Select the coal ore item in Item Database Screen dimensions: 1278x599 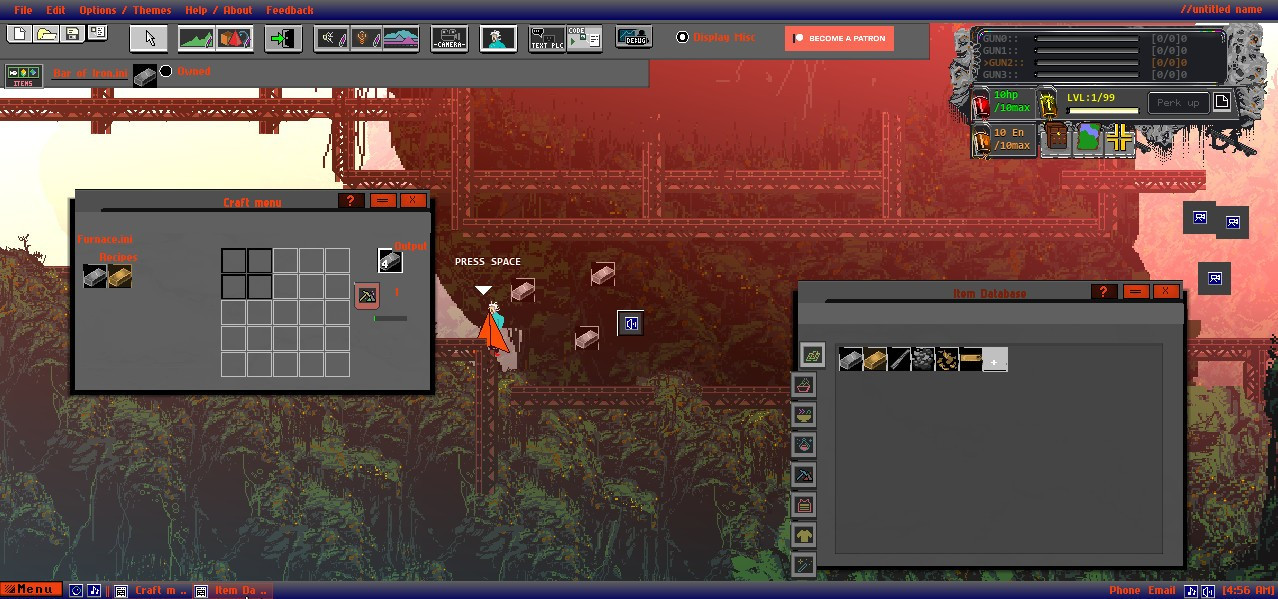(923, 359)
